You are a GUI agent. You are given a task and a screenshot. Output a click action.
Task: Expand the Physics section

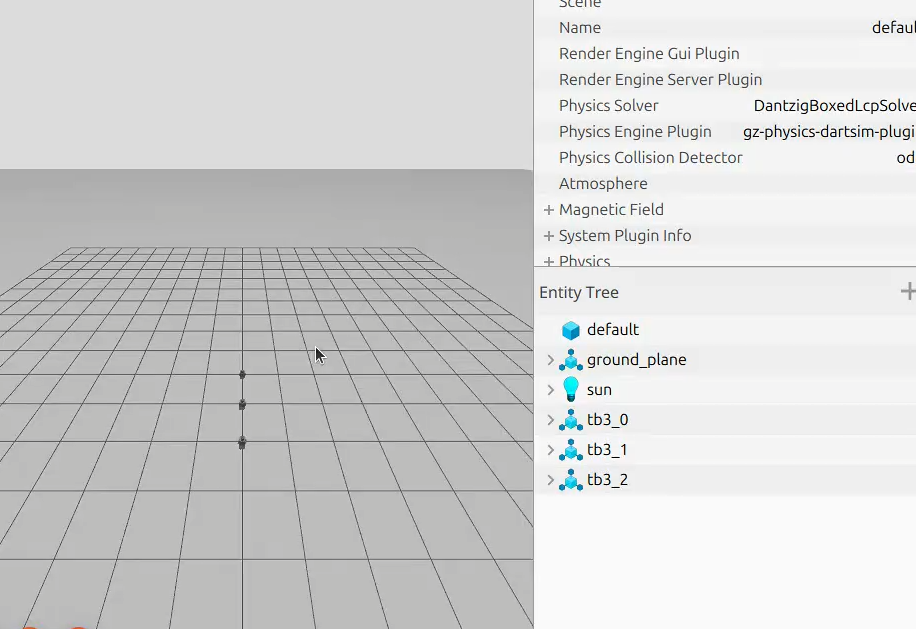click(549, 262)
